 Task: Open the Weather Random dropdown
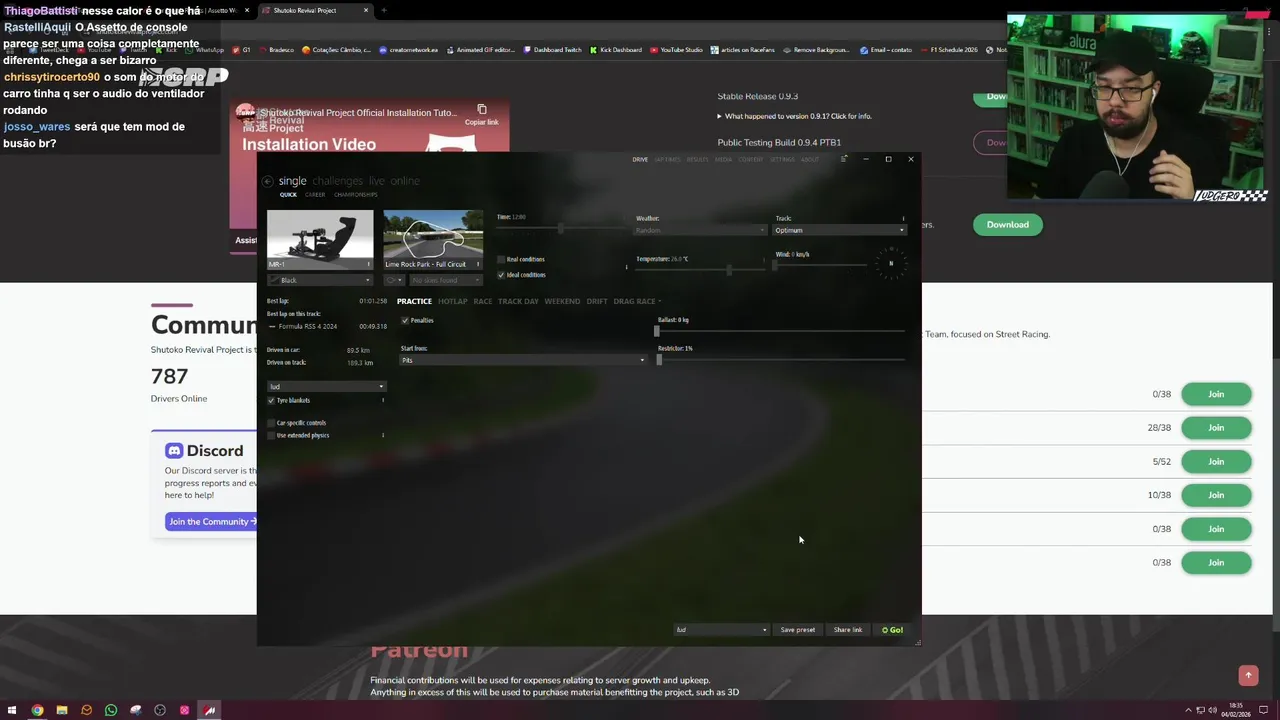[x=700, y=230]
